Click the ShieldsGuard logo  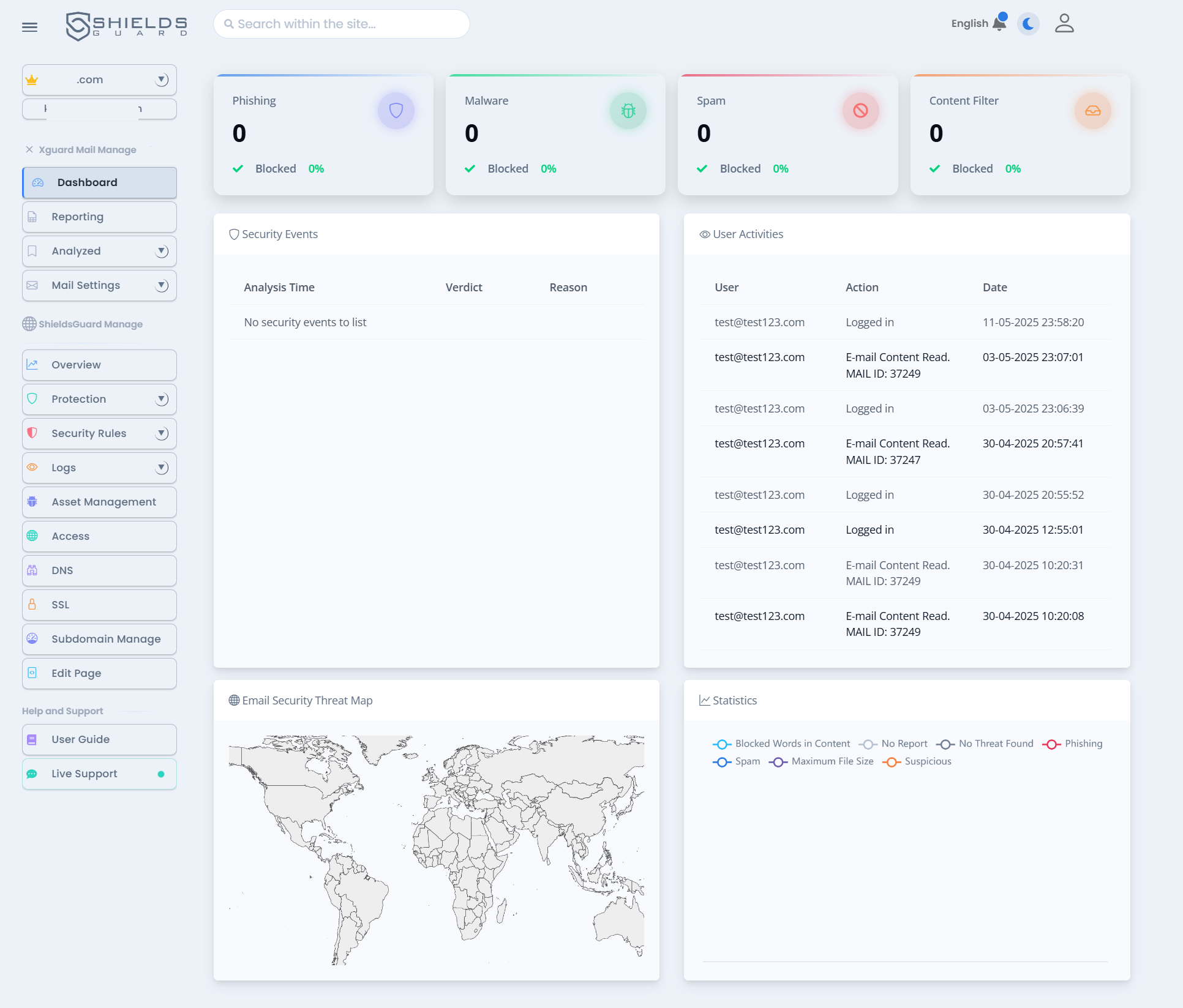coord(127,26)
